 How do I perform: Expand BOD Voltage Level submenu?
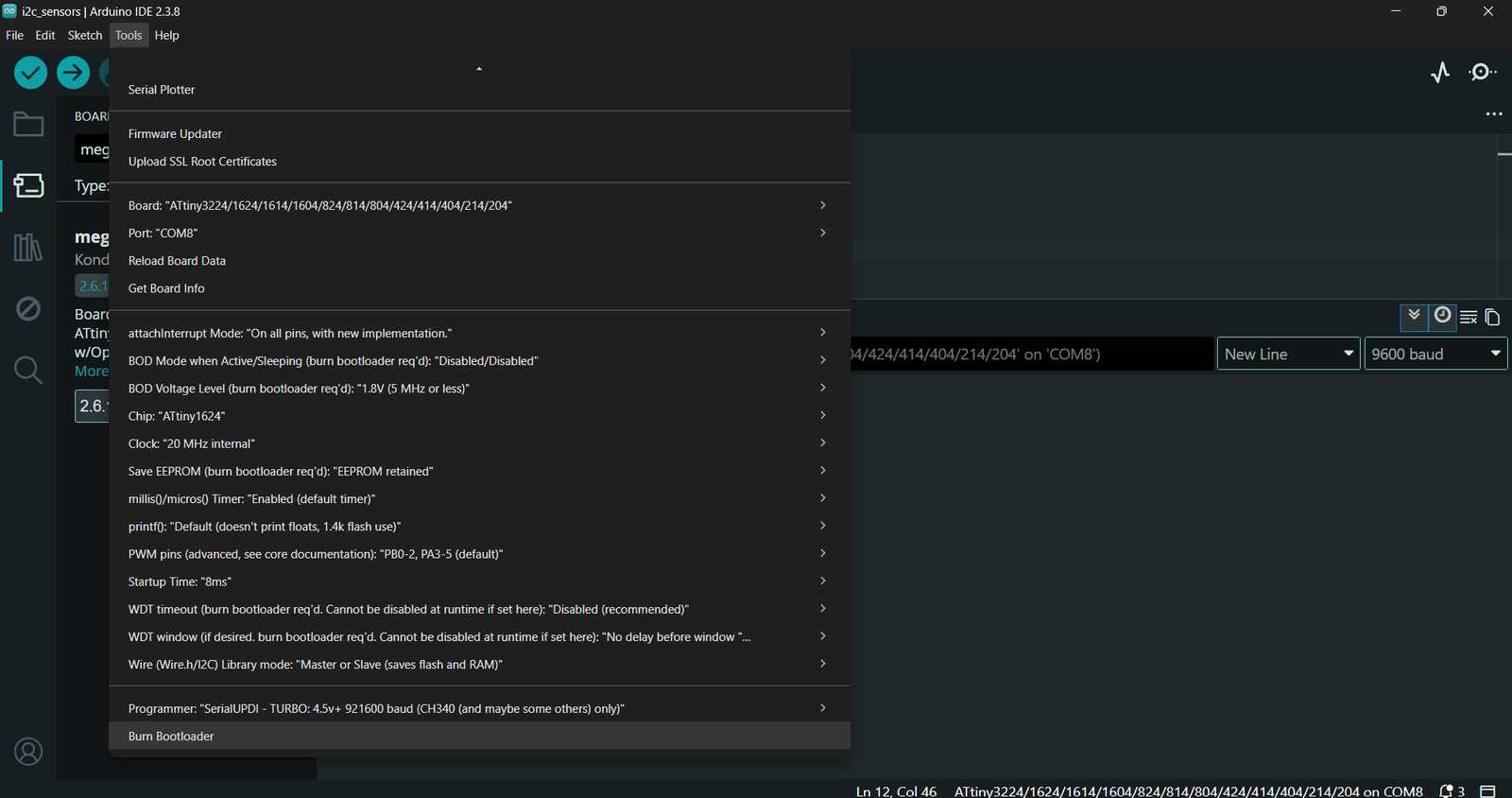(480, 389)
